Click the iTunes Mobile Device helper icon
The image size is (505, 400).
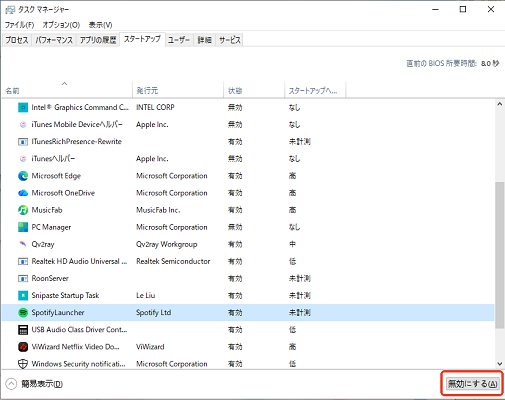pyautogui.click(x=23, y=124)
